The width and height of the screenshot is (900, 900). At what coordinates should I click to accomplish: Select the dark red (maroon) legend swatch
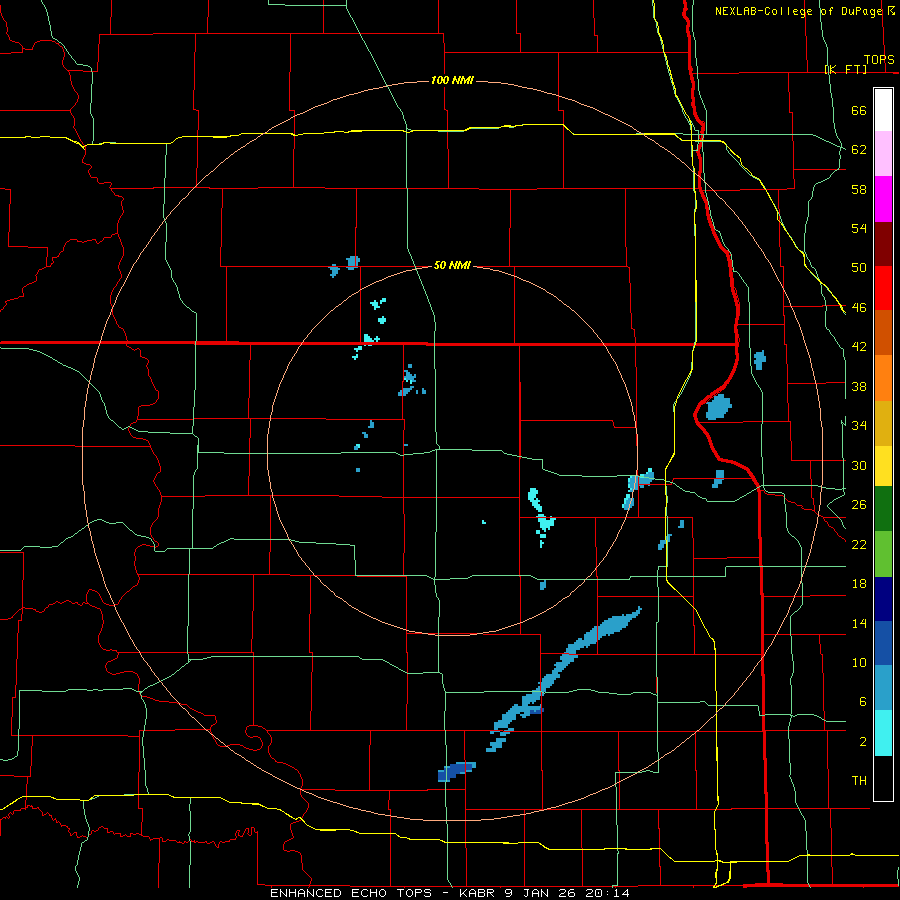(x=883, y=244)
